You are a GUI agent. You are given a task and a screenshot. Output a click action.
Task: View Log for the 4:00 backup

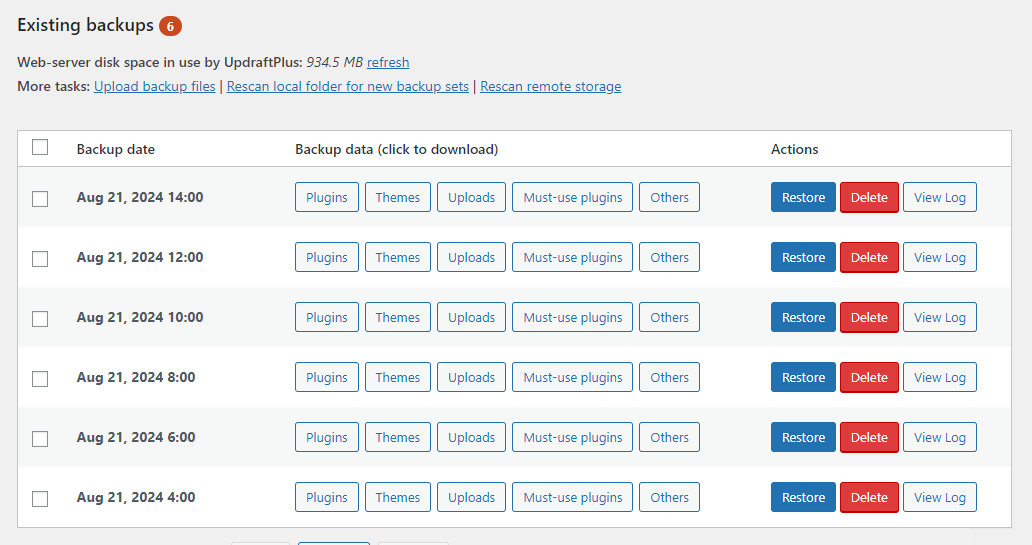point(939,497)
